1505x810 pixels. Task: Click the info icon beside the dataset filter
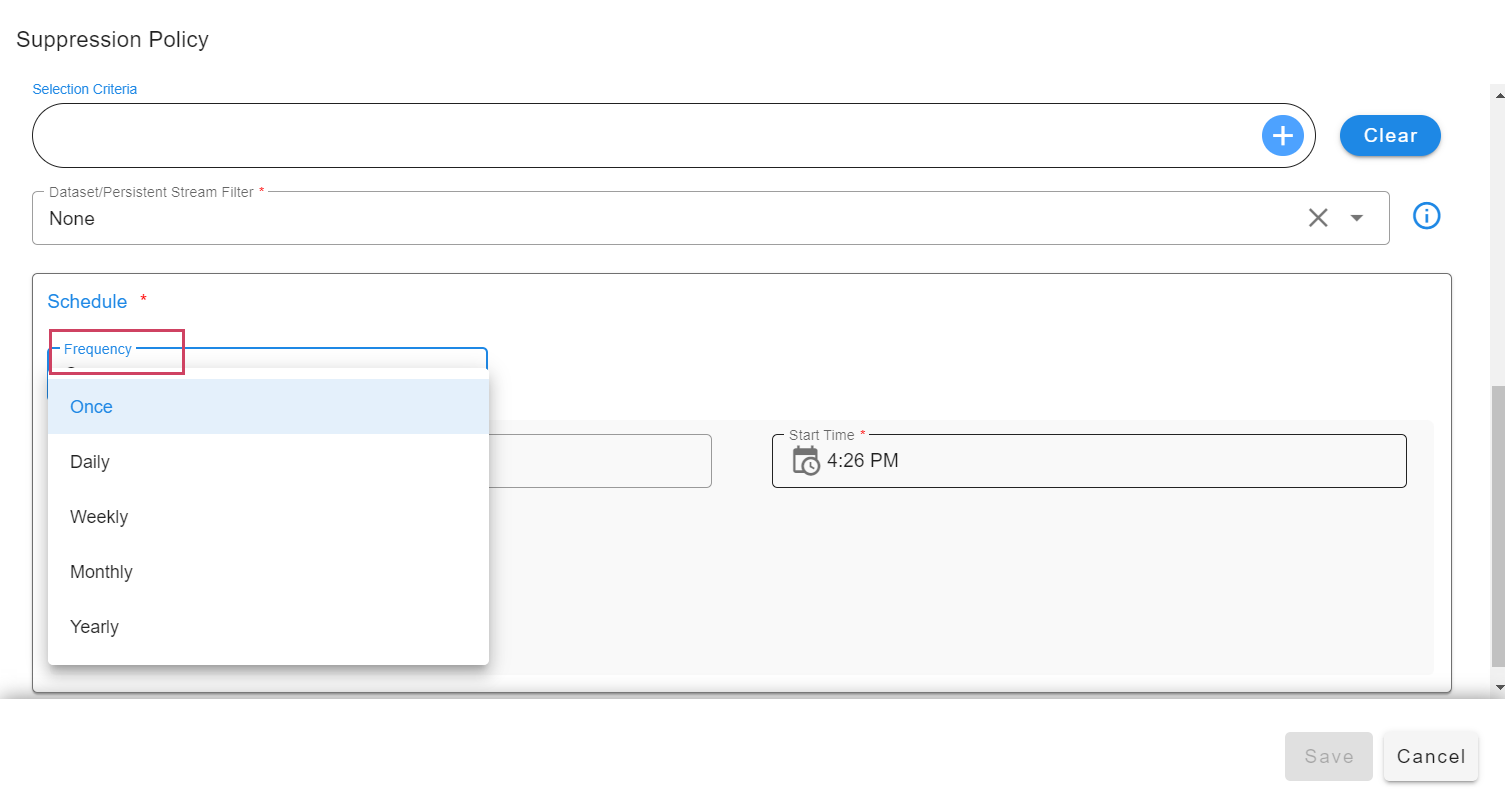(1426, 216)
